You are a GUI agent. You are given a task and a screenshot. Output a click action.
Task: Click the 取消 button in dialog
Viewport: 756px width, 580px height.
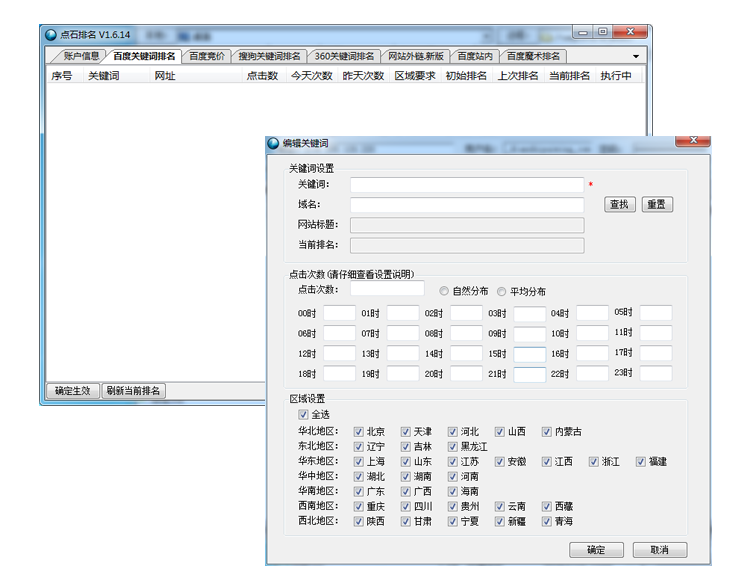[660, 550]
